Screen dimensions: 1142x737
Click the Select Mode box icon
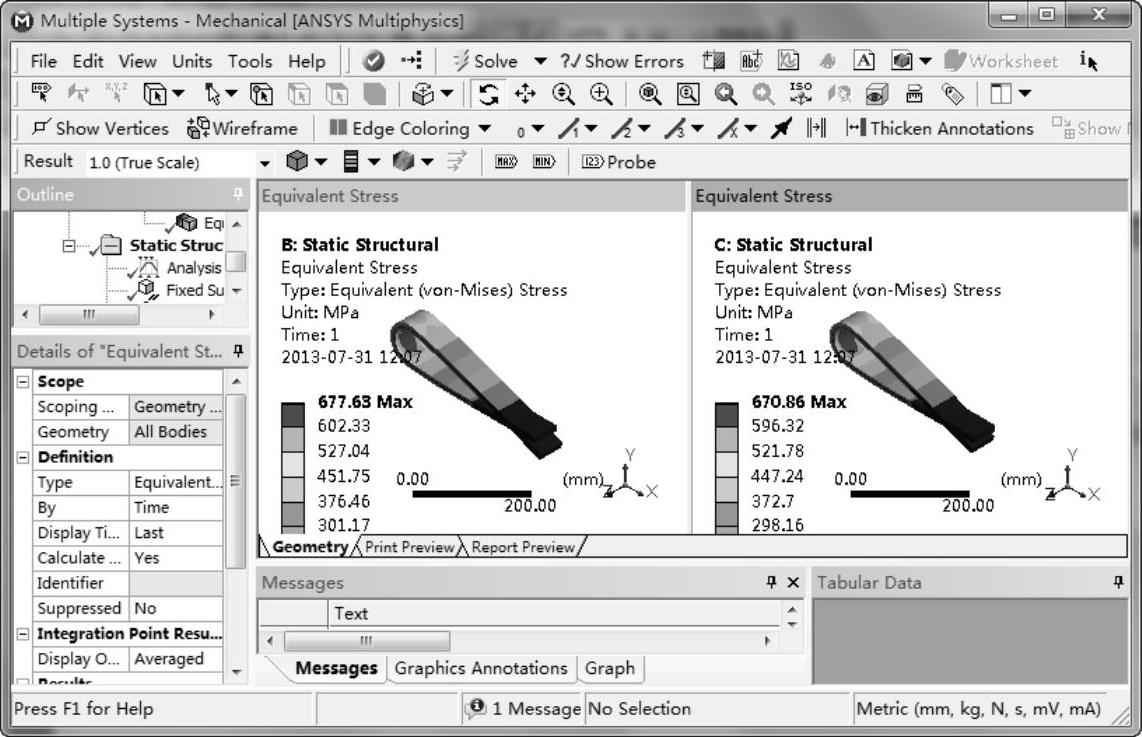pos(154,94)
